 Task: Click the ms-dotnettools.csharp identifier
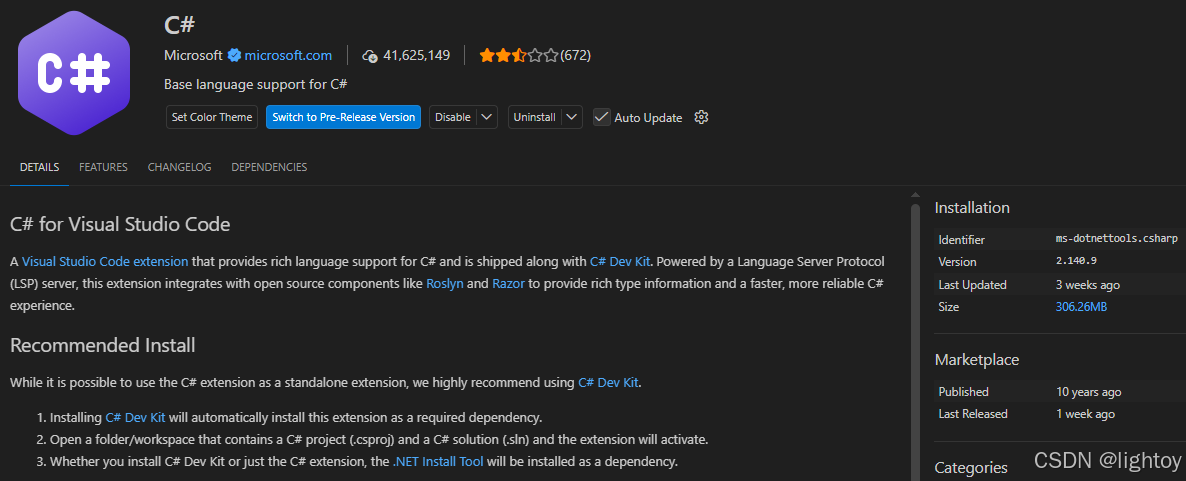click(1116, 239)
